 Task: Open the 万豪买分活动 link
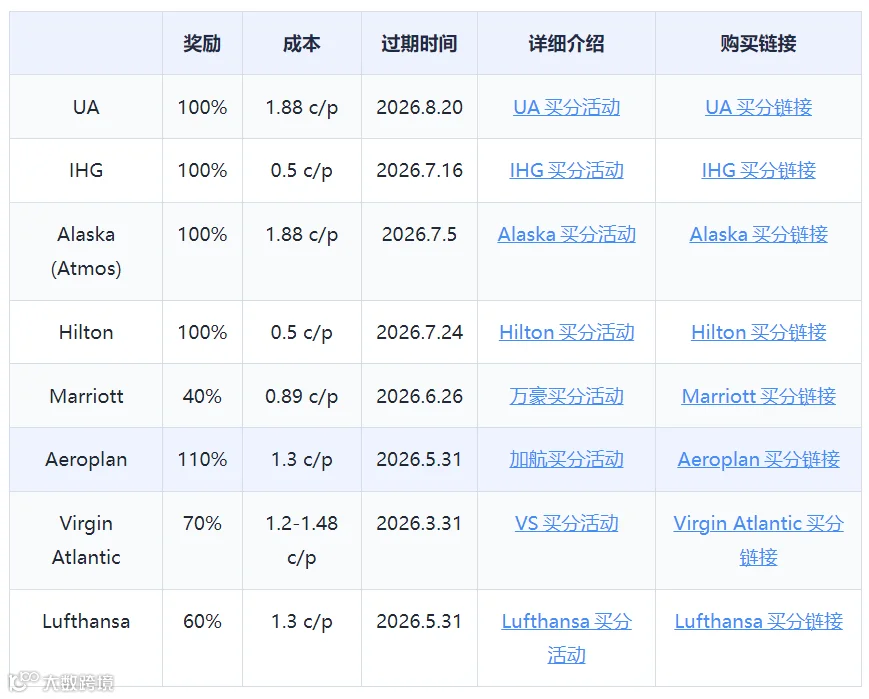pyautogui.click(x=566, y=396)
